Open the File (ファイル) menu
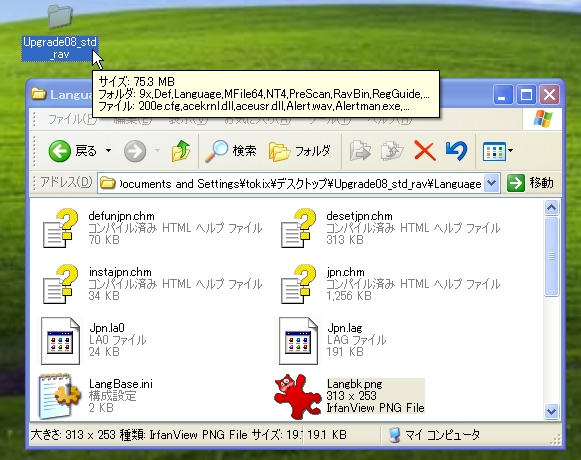The height and width of the screenshot is (460, 581). pos(72,119)
